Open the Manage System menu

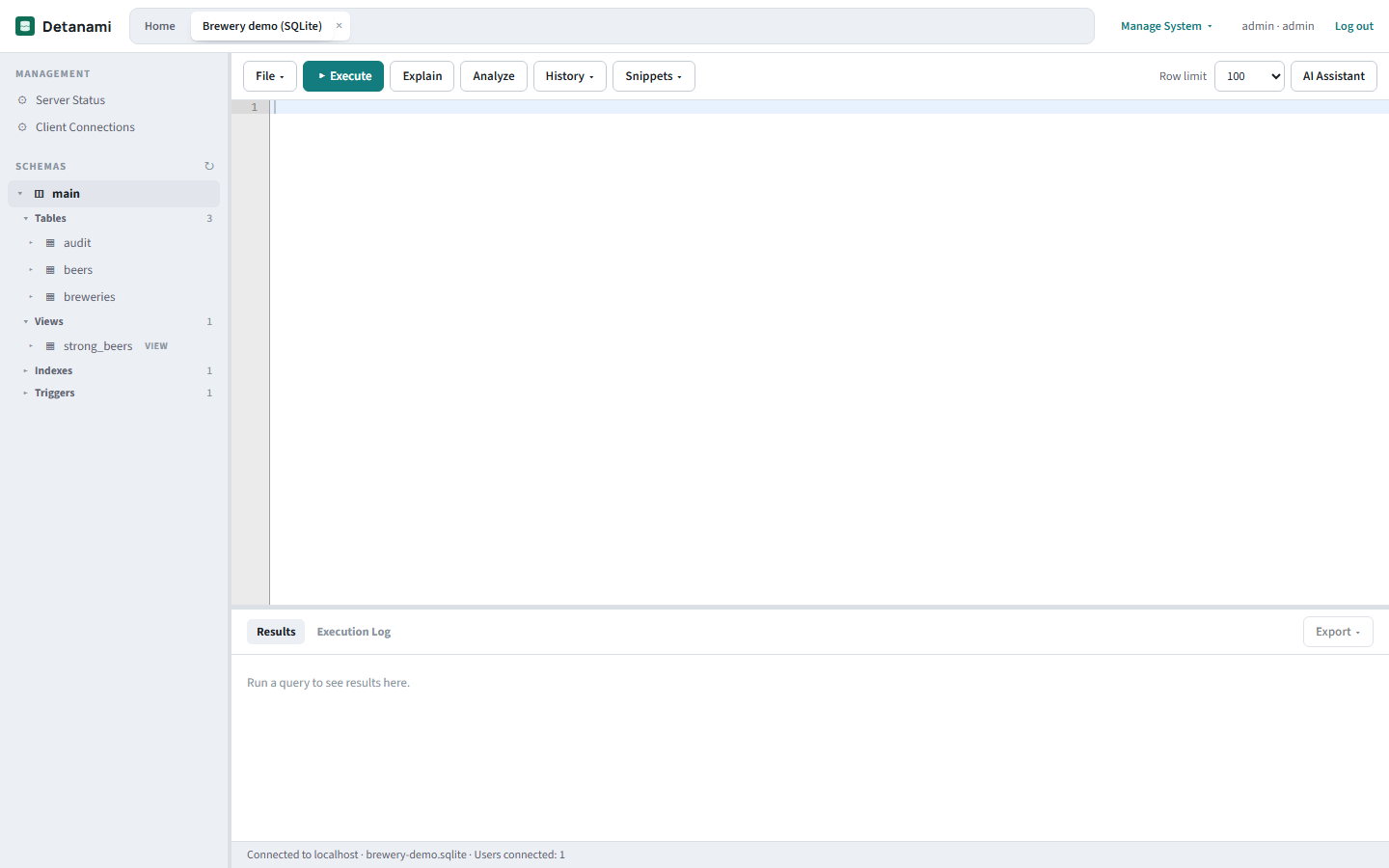(1166, 26)
